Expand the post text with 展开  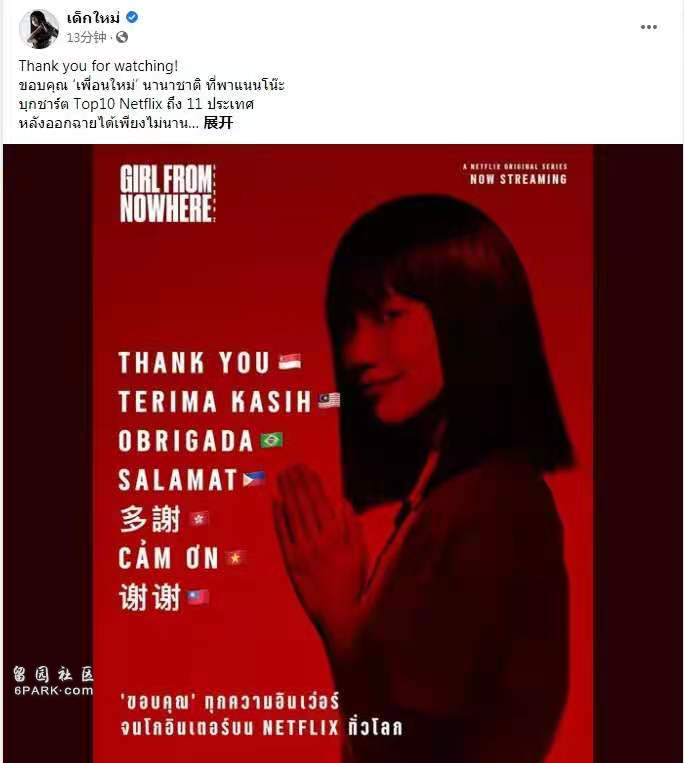[218, 123]
